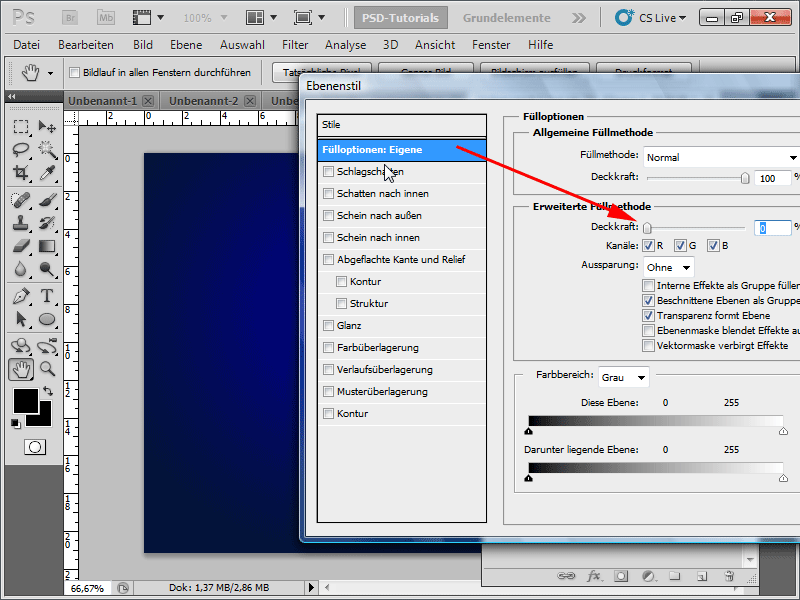Swap foreground and background colors
This screenshot has width=800, height=600.
(x=48, y=391)
